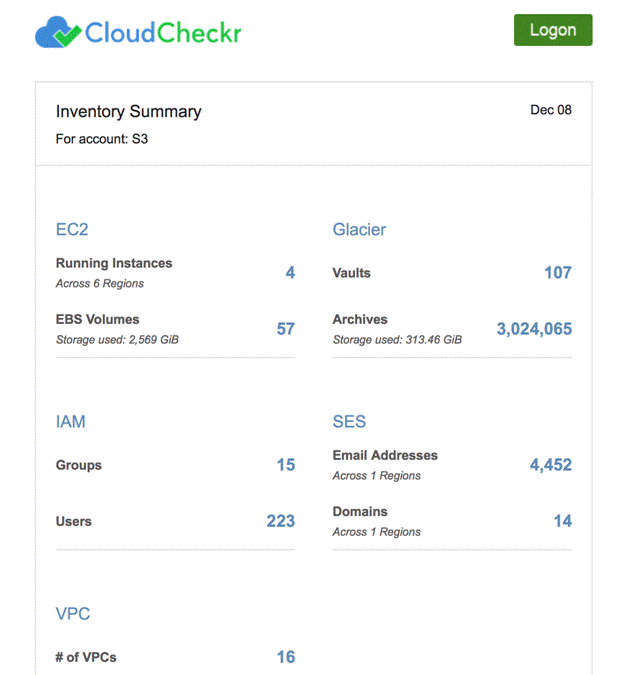Click the Dec 08 date
623x675 pixels.
[x=551, y=110]
